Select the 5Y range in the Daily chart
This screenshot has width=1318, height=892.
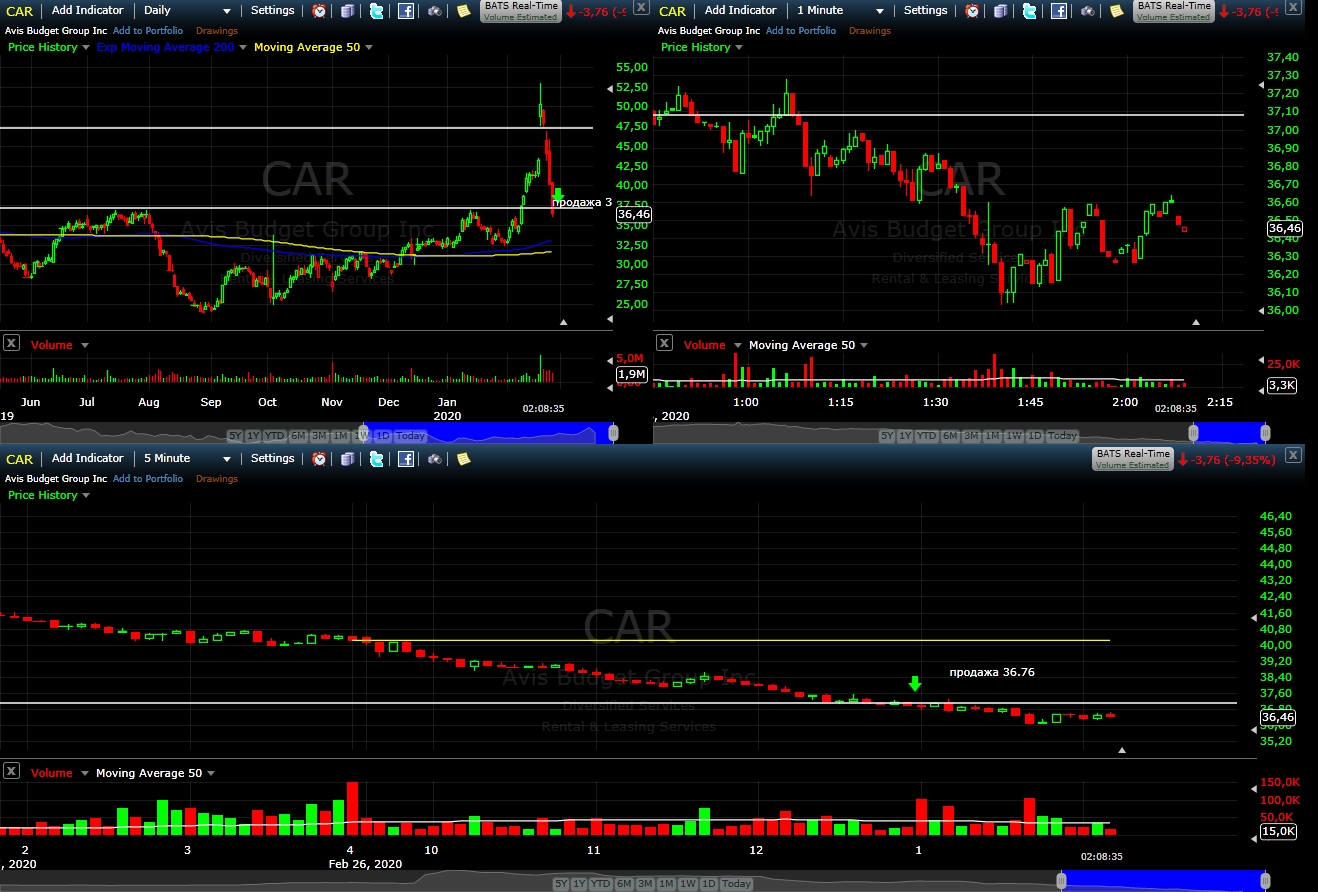click(x=235, y=436)
